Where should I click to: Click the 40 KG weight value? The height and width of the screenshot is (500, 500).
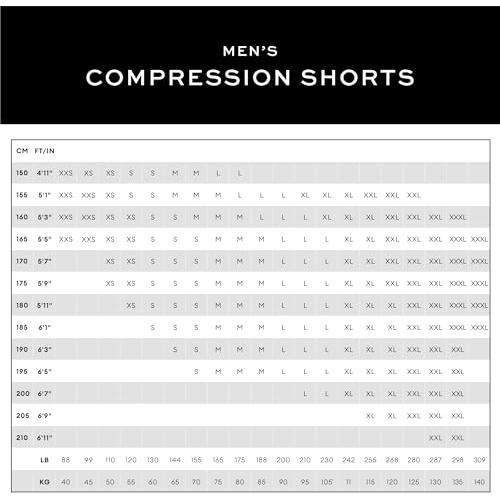tap(66, 482)
